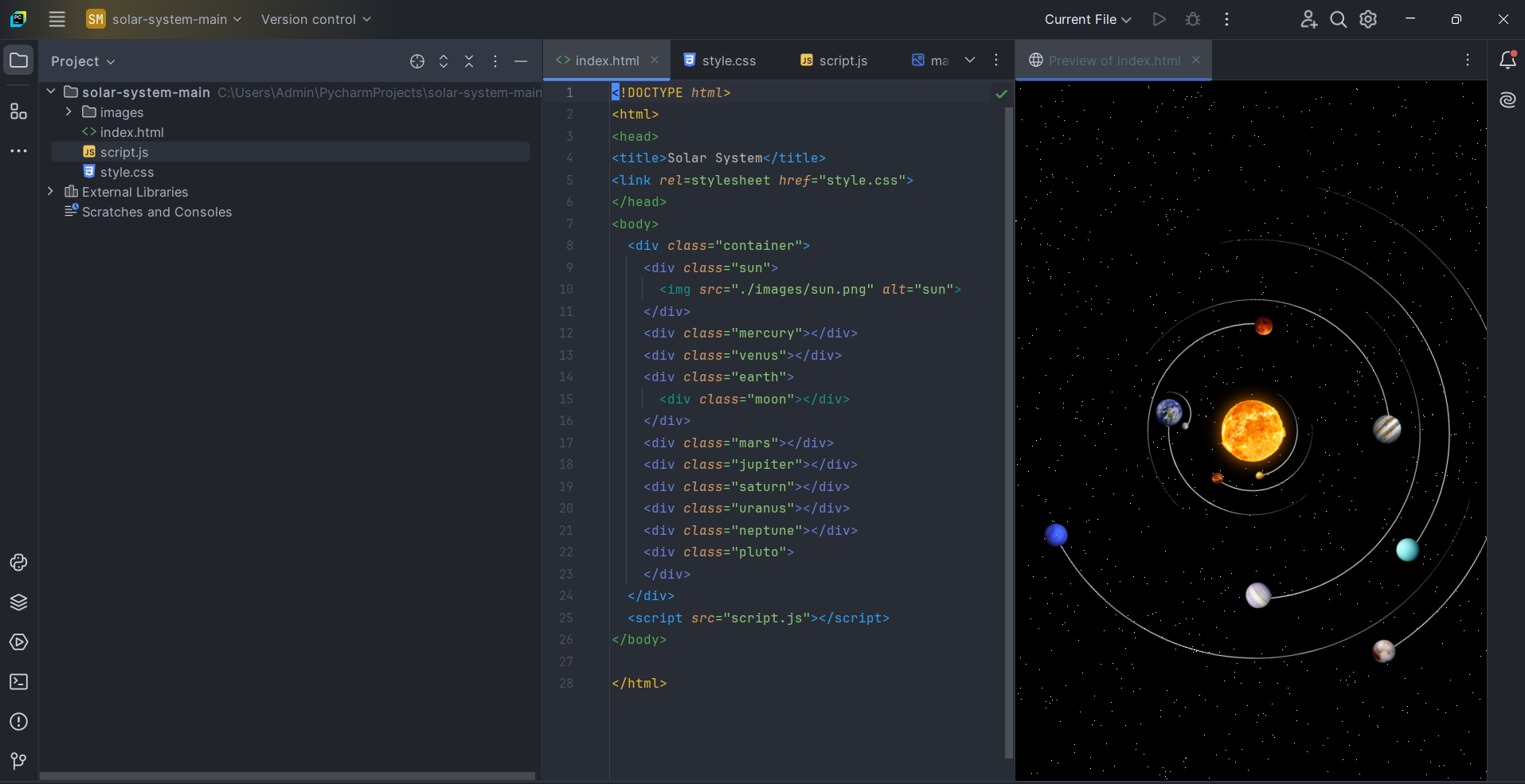The image size is (1525, 784).
Task: Show more tool windows ellipsis
Action: 18,150
